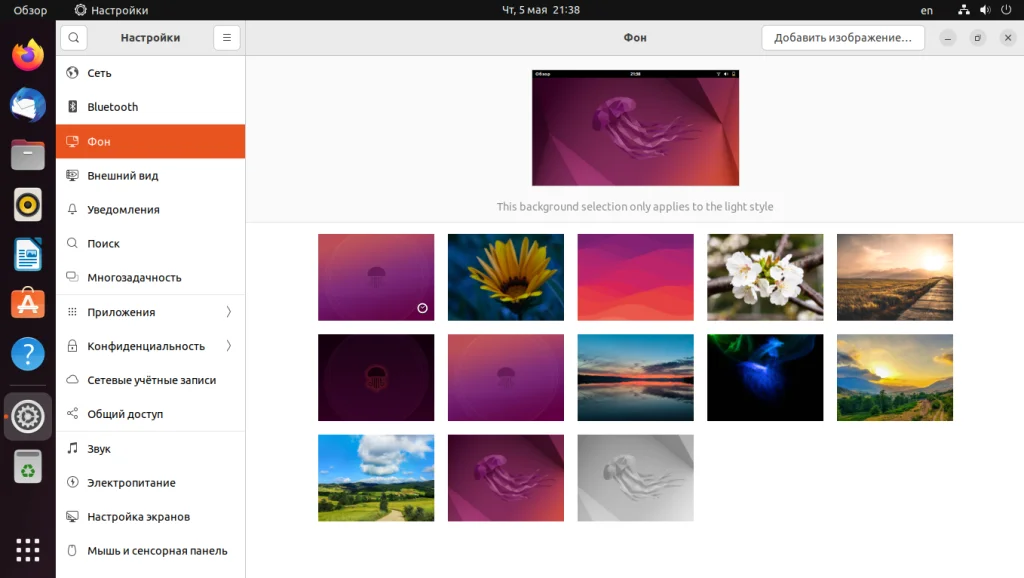
Task: Click the Сеть globe icon in sidebar
Action: 71,72
